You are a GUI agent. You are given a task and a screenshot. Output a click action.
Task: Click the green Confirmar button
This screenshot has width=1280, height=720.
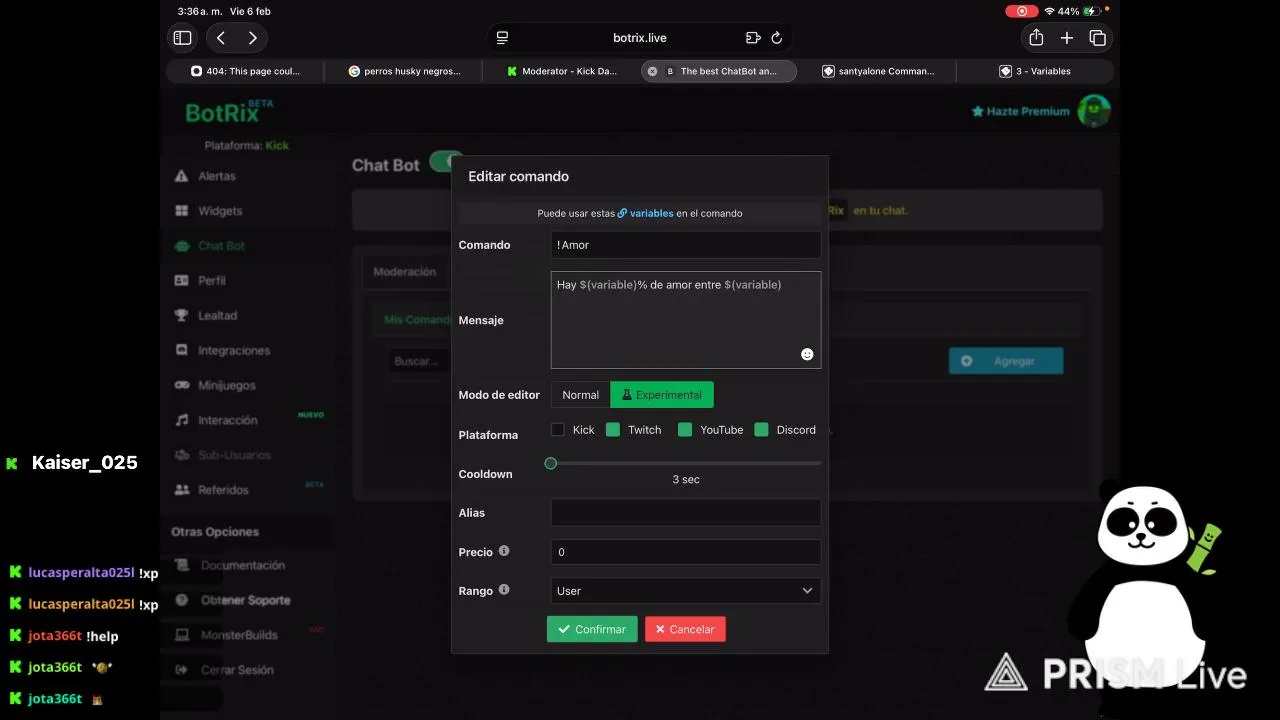tap(592, 629)
